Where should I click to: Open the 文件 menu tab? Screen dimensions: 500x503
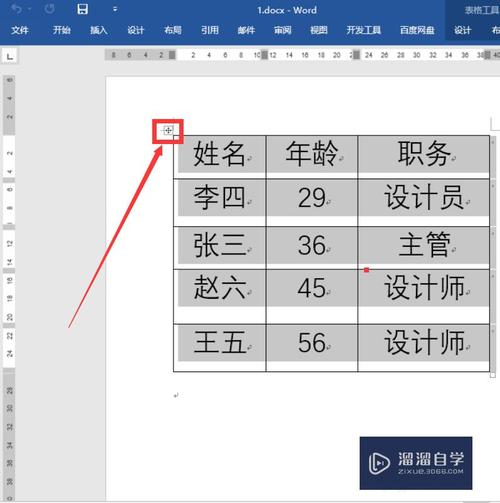pos(20,30)
